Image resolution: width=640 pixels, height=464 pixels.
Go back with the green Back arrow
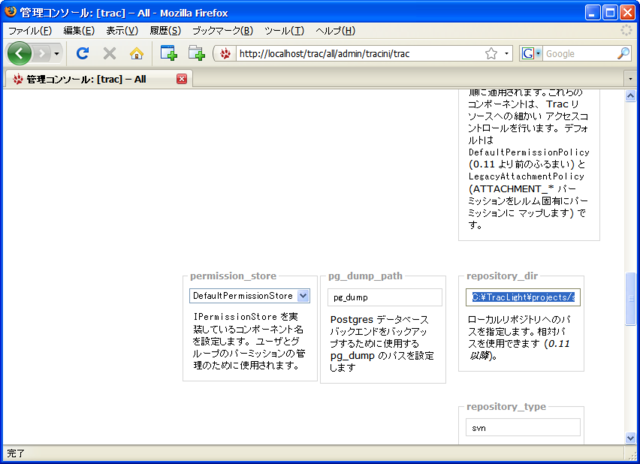[19, 53]
